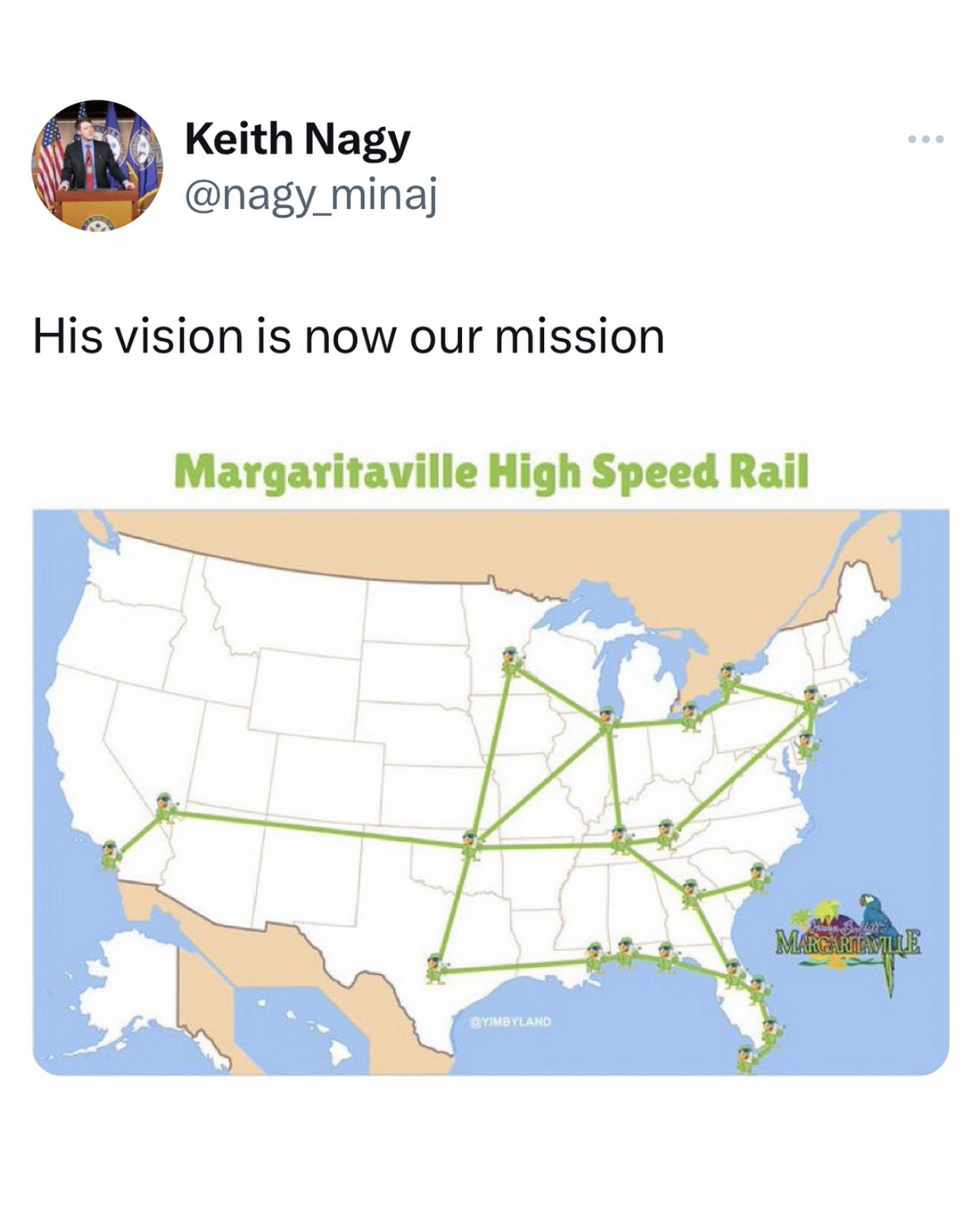Click the parrot marker on South Carolina's coast

click(x=757, y=878)
